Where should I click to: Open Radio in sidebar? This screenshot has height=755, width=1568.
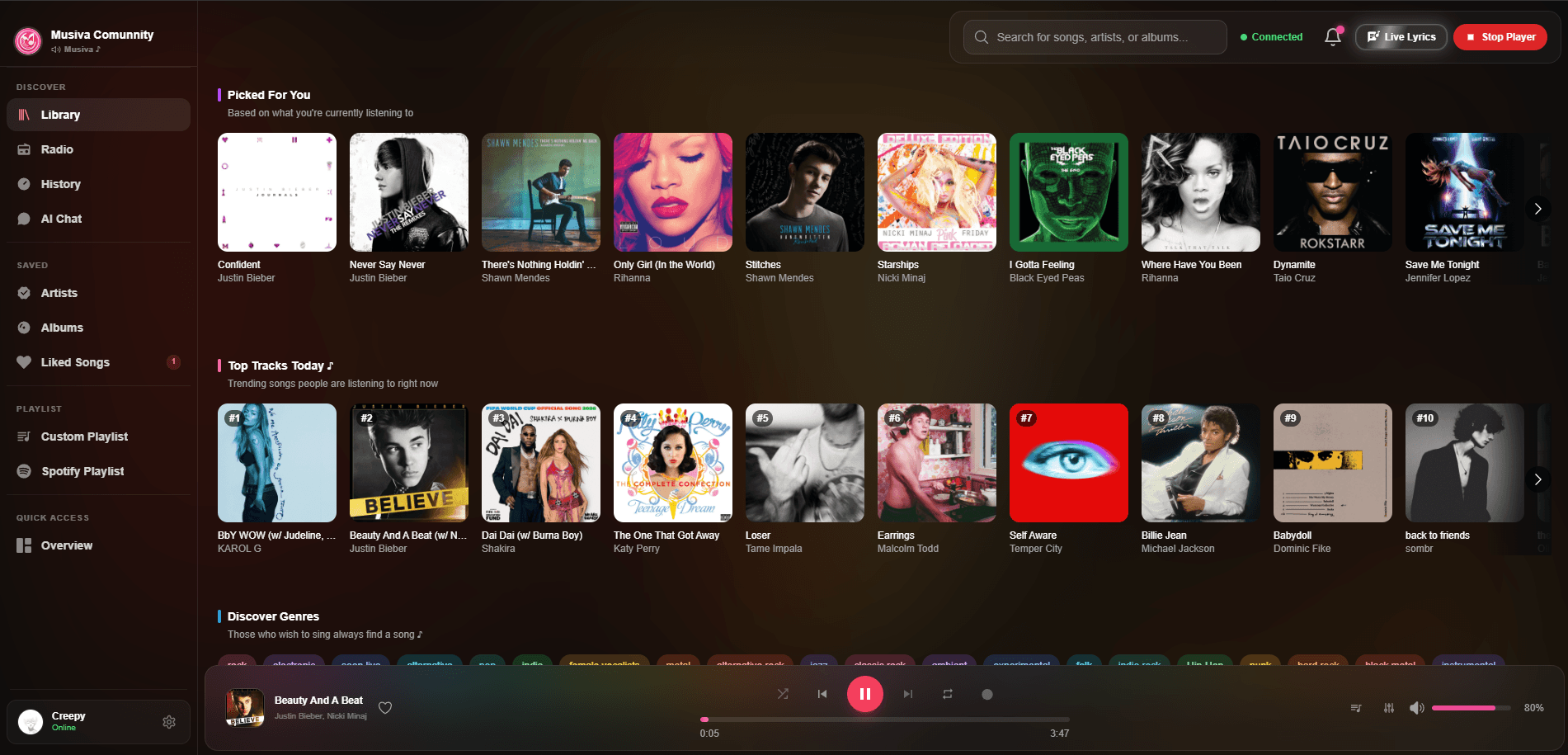coord(98,149)
